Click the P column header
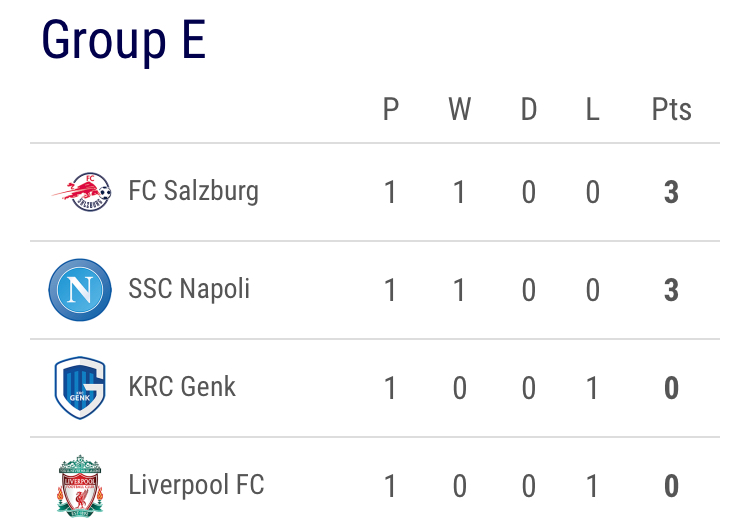Screen dimensions: 750x531 point(391,110)
